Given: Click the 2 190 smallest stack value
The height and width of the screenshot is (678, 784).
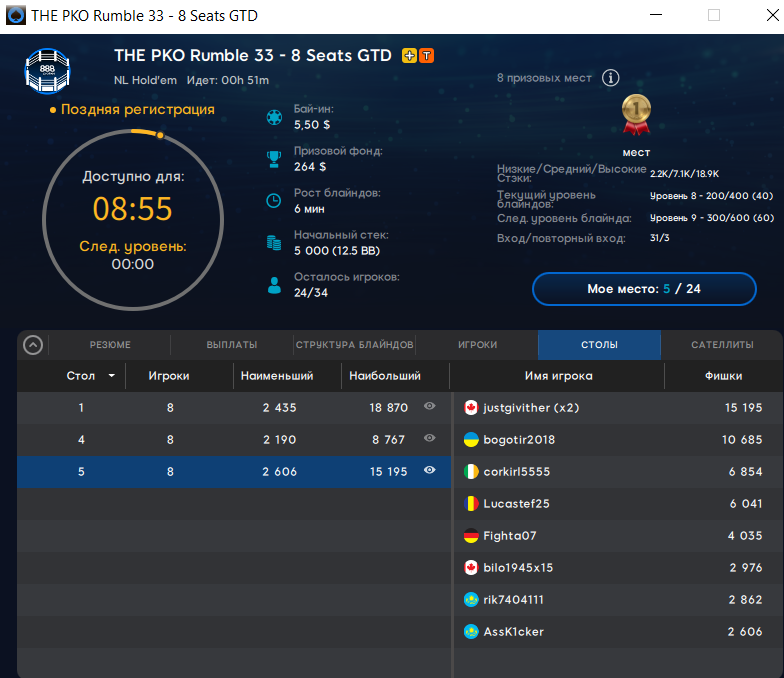Looking at the screenshot, I should 280,440.
